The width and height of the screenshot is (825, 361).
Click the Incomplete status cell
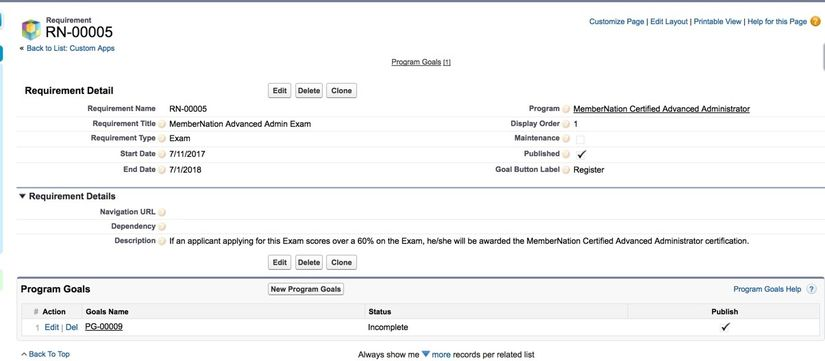tap(388, 327)
